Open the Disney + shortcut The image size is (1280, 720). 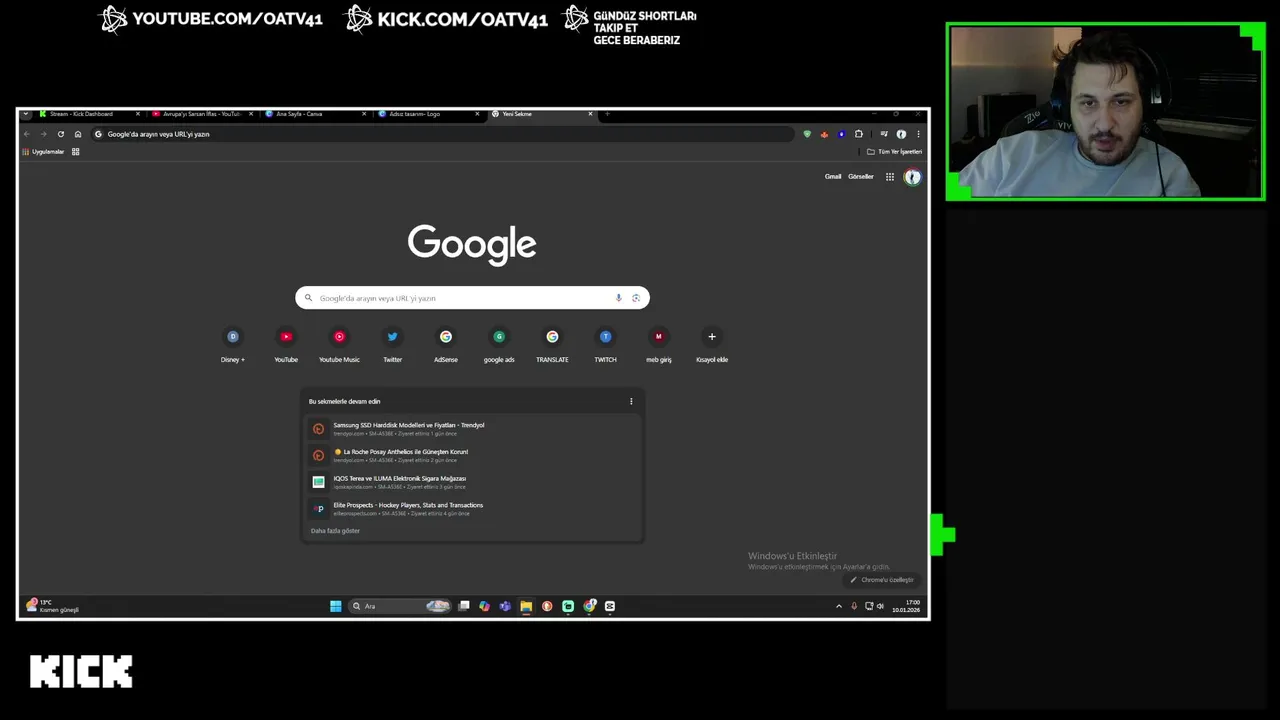(233, 345)
